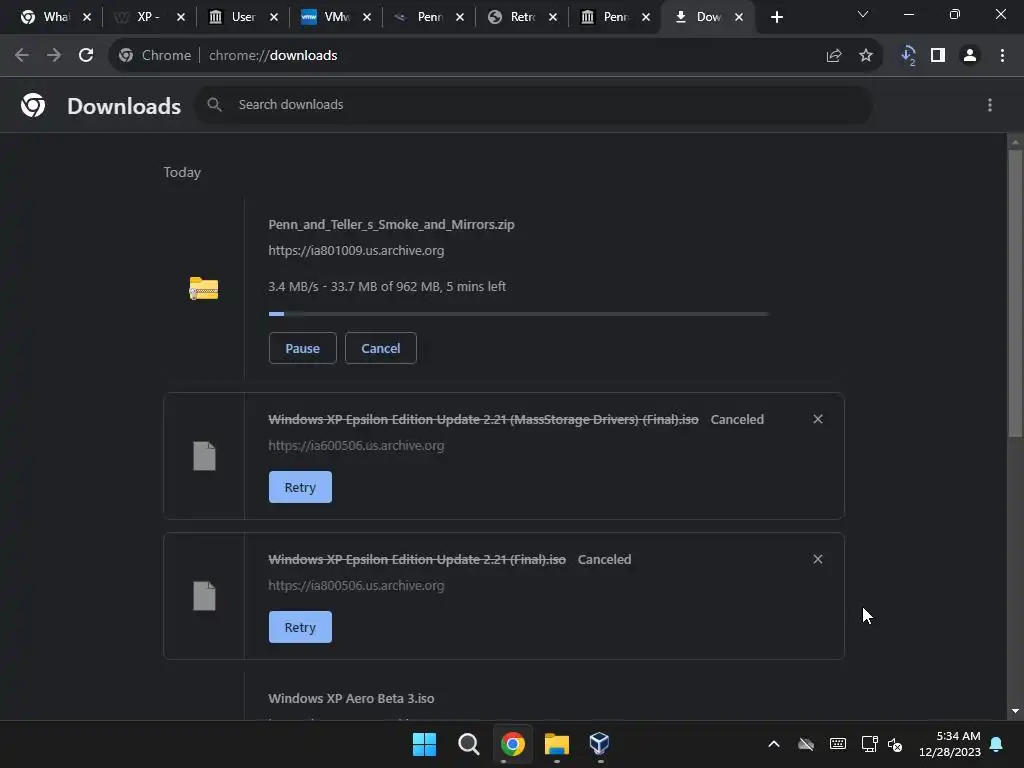Pause the Penn and Teller download
Viewport: 1024px width, 768px height.
[x=302, y=348]
